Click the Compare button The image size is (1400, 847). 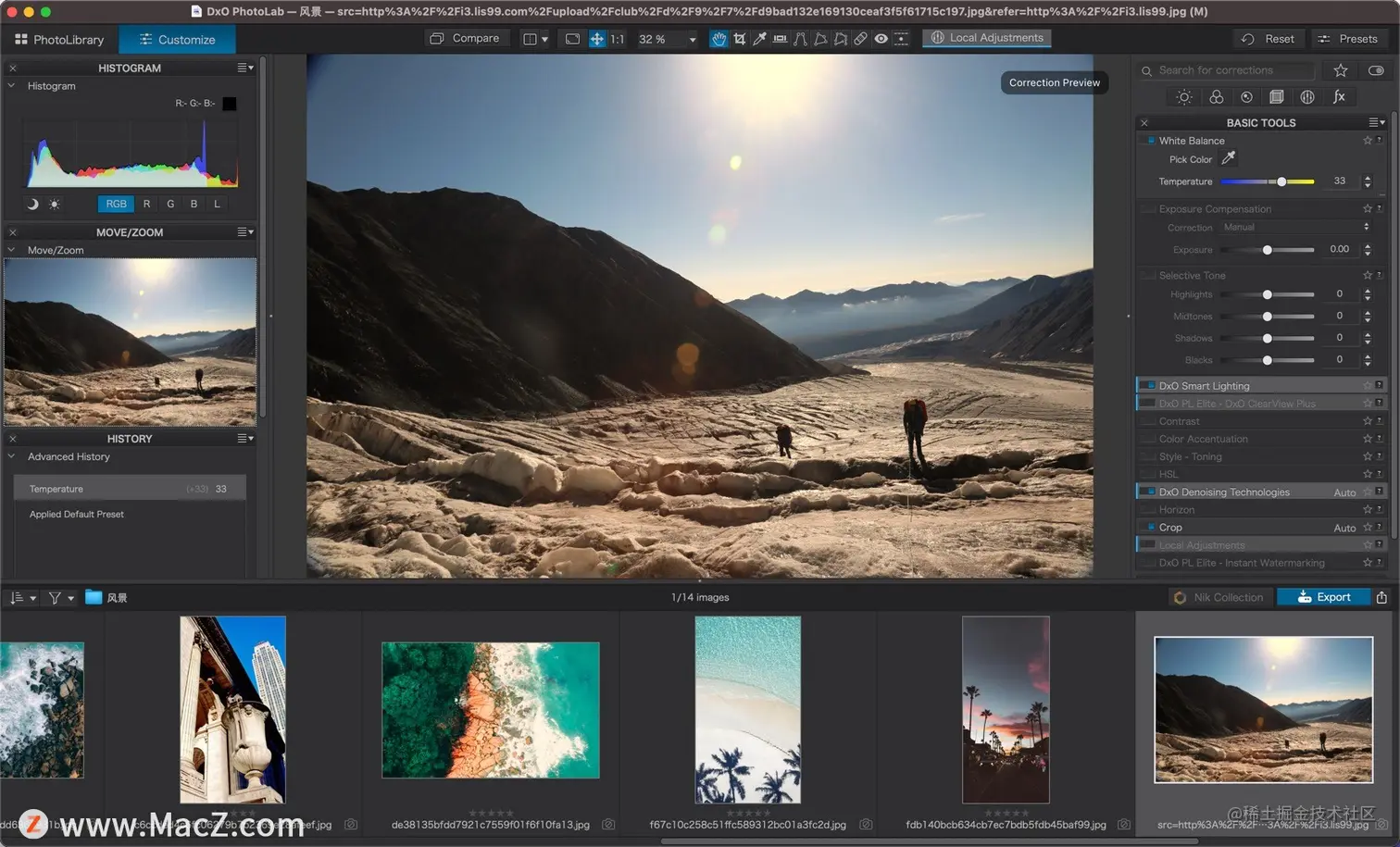pyautogui.click(x=466, y=38)
